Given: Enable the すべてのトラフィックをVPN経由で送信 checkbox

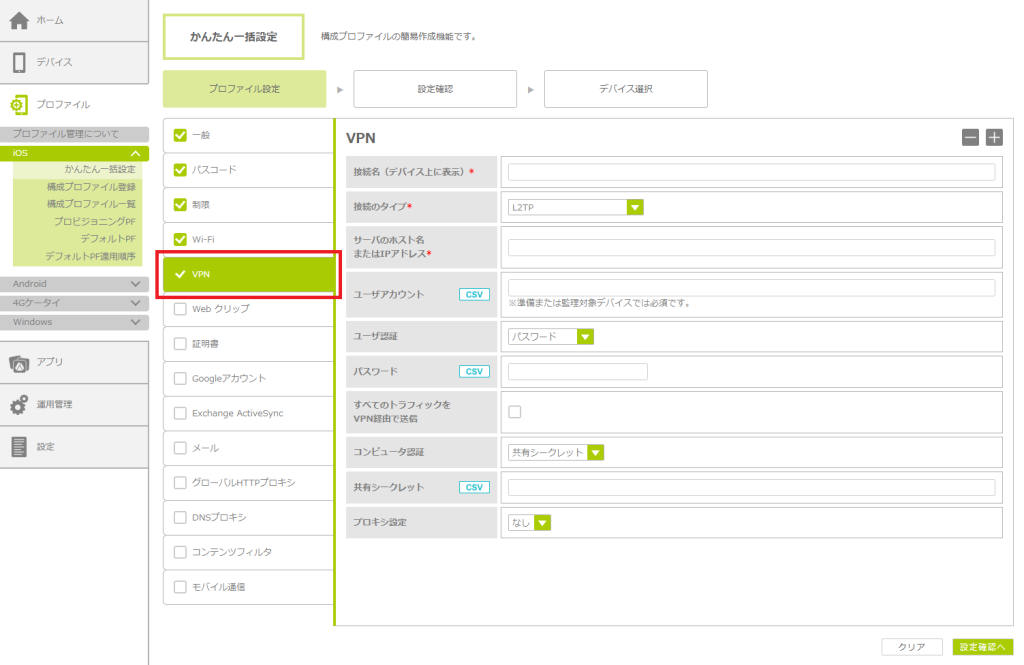Looking at the screenshot, I should [x=515, y=411].
